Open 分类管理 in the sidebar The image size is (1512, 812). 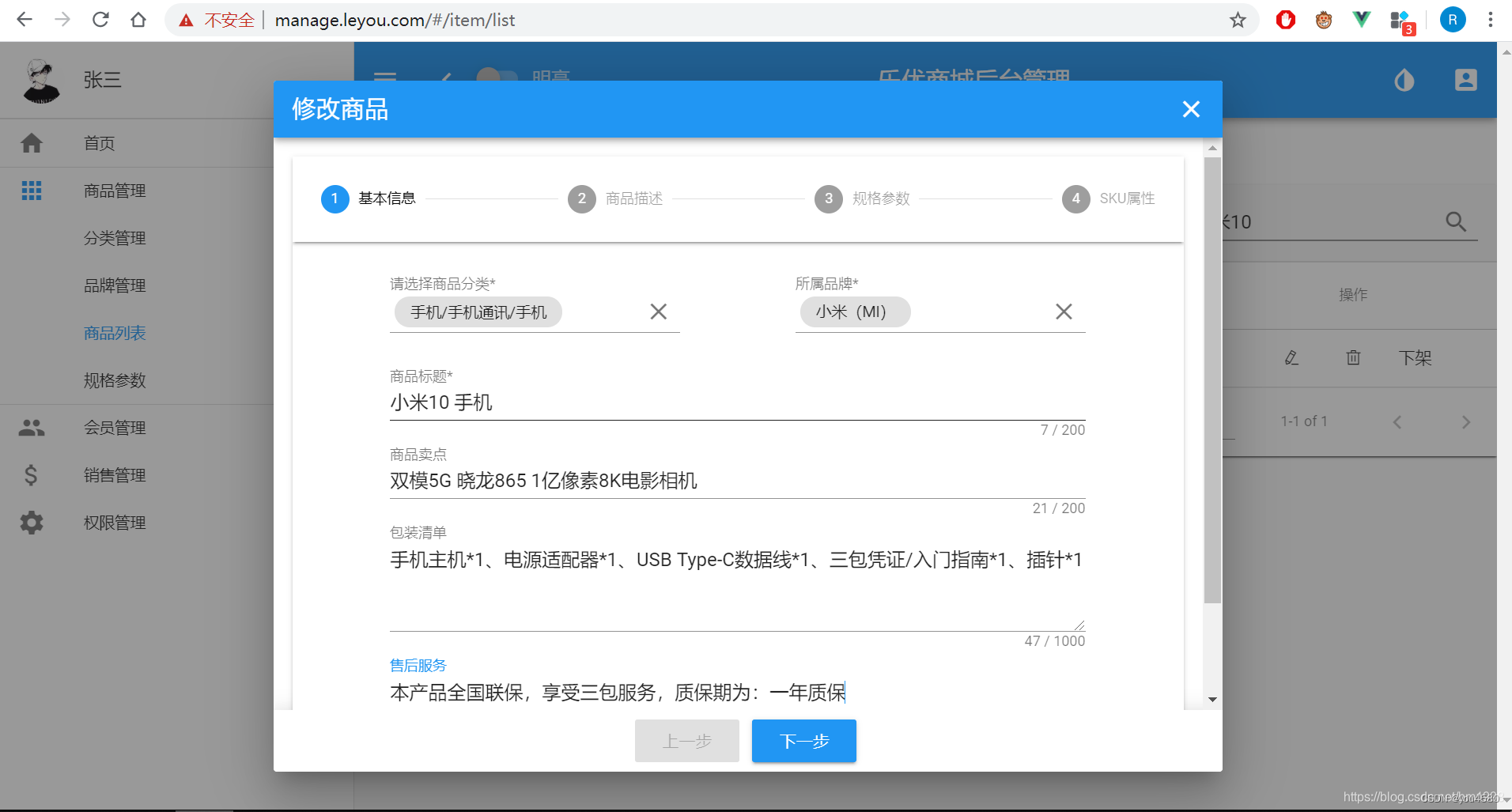click(x=137, y=238)
